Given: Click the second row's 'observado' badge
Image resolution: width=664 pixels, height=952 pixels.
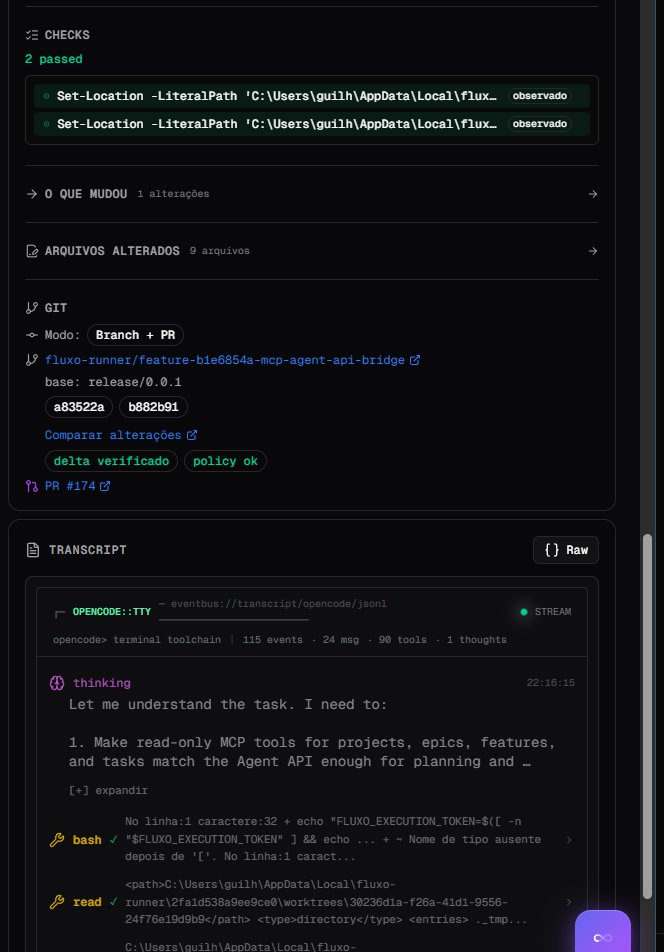Looking at the screenshot, I should click(540, 124).
